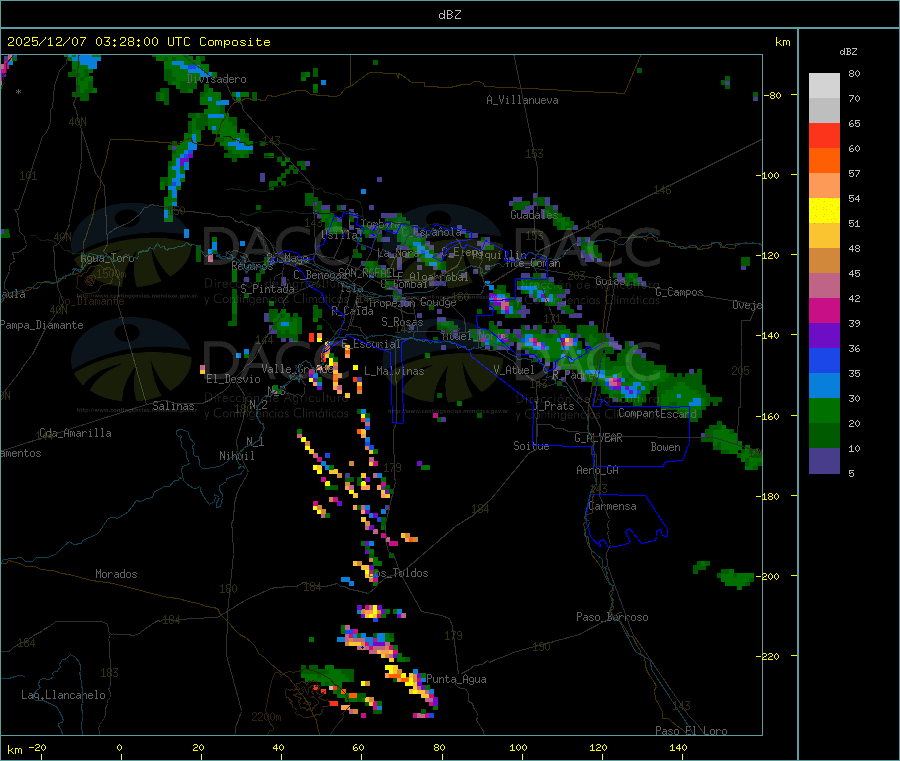Image resolution: width=900 pixels, height=761 pixels.
Task: Pick the light gray 70–80 dBZ swatch
Action: pyautogui.click(x=824, y=86)
